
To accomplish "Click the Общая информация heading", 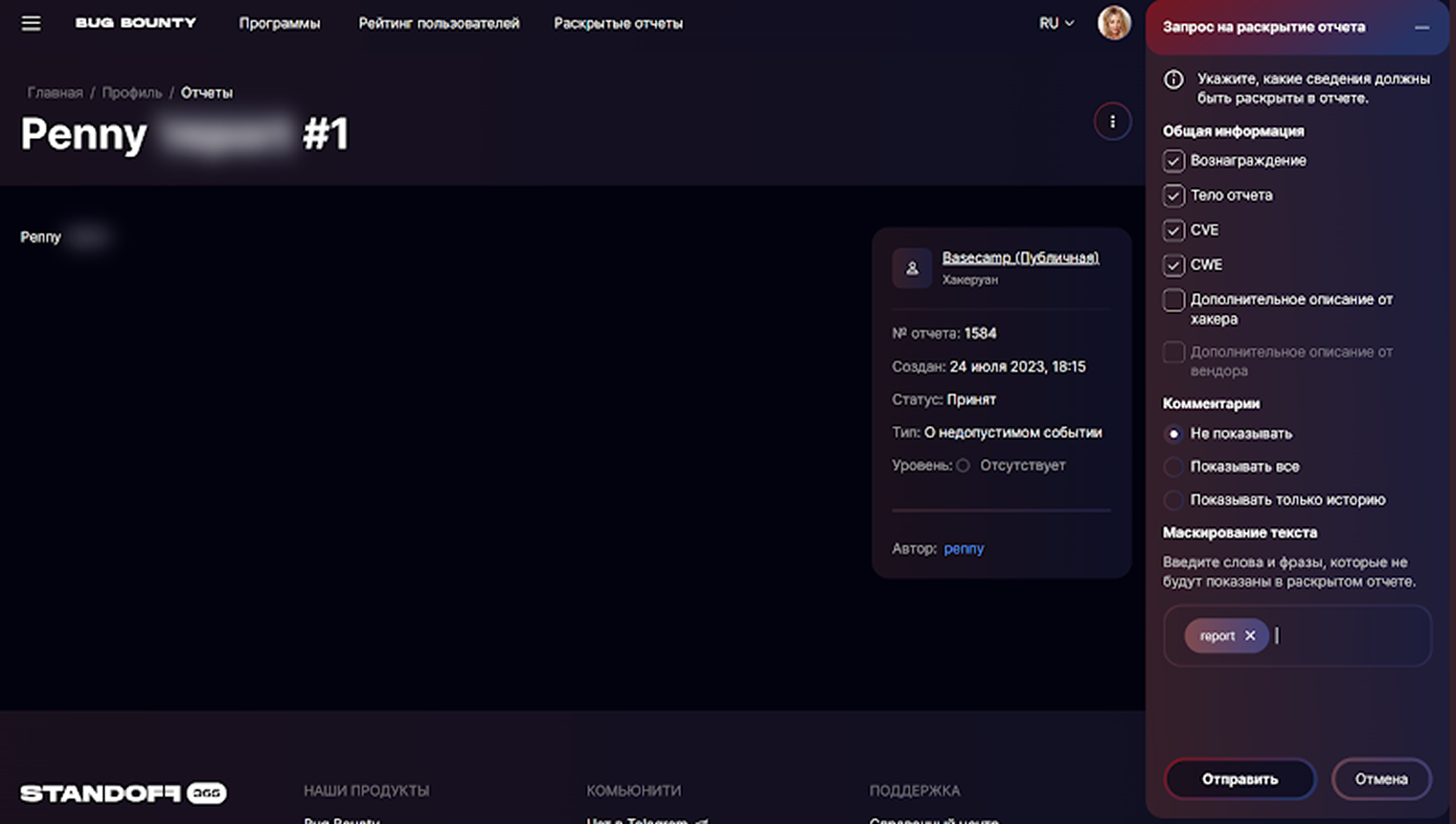I will click(x=1233, y=131).
